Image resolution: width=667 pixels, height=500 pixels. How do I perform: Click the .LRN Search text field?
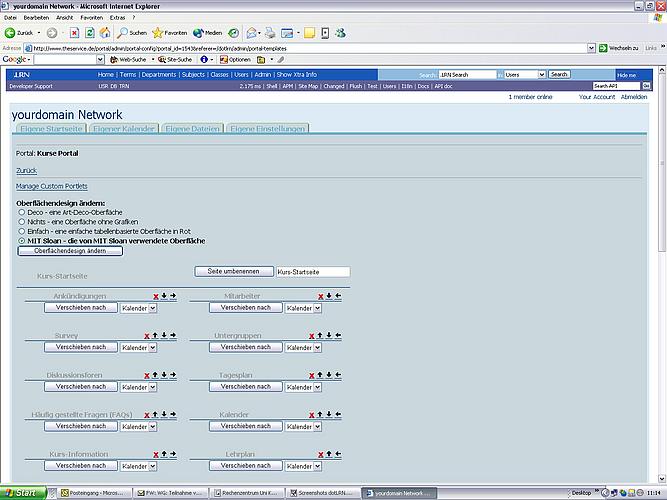(x=467, y=74)
